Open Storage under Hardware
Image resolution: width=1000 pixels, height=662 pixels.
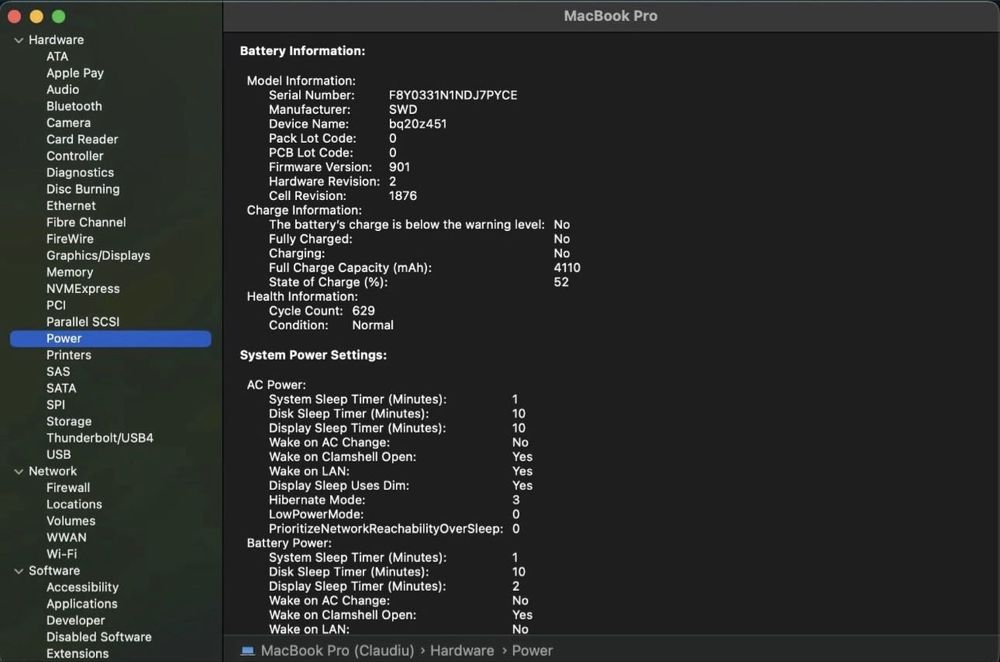68,421
